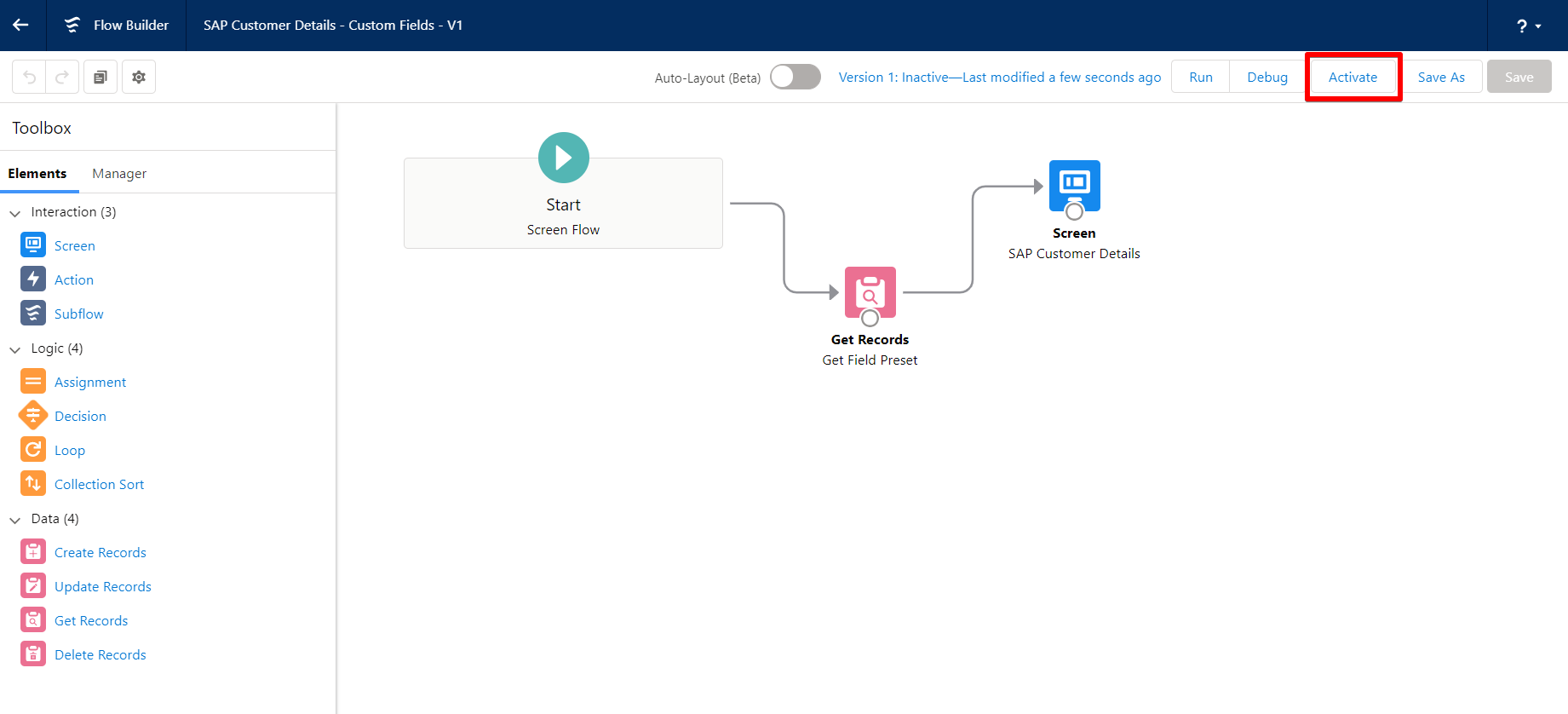Switch to the Manager tab
1568x714 pixels.
[119, 173]
